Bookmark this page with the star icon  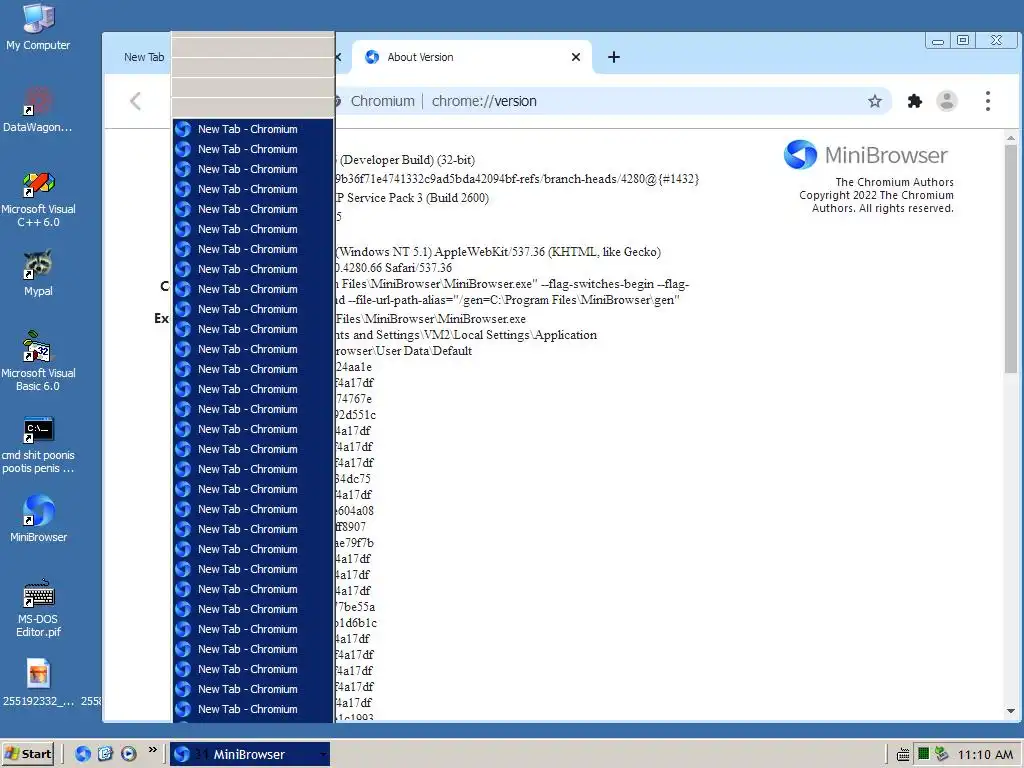[874, 101]
